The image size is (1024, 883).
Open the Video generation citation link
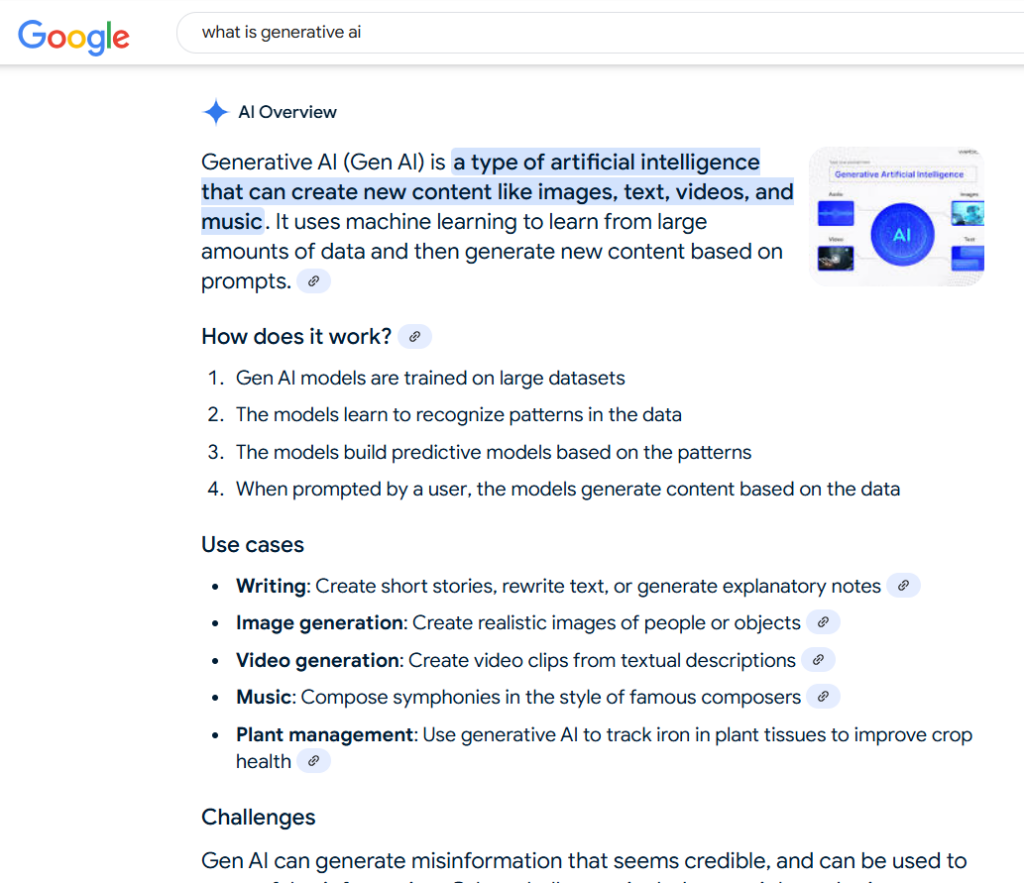(817, 660)
